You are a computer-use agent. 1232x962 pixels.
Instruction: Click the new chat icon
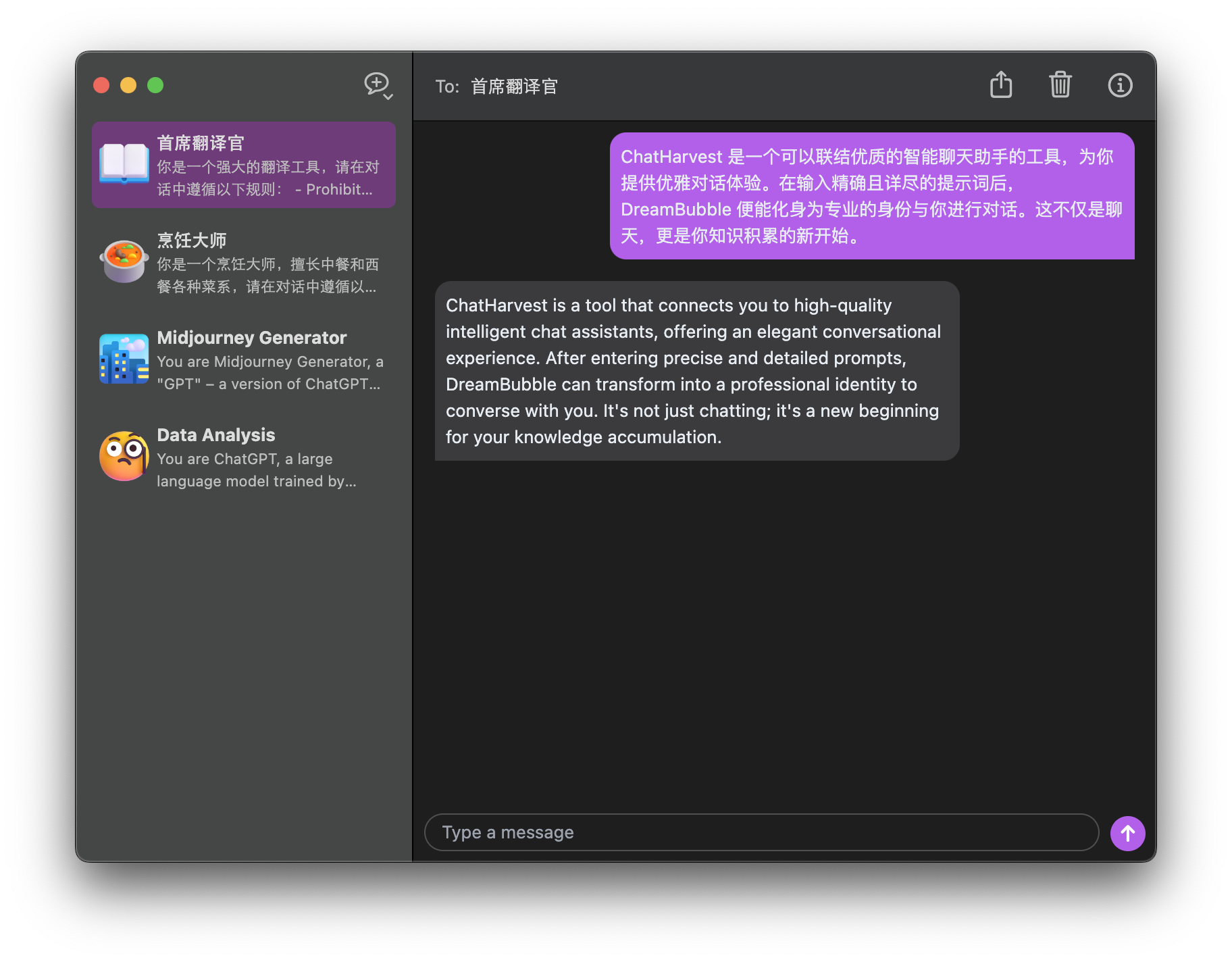point(376,83)
